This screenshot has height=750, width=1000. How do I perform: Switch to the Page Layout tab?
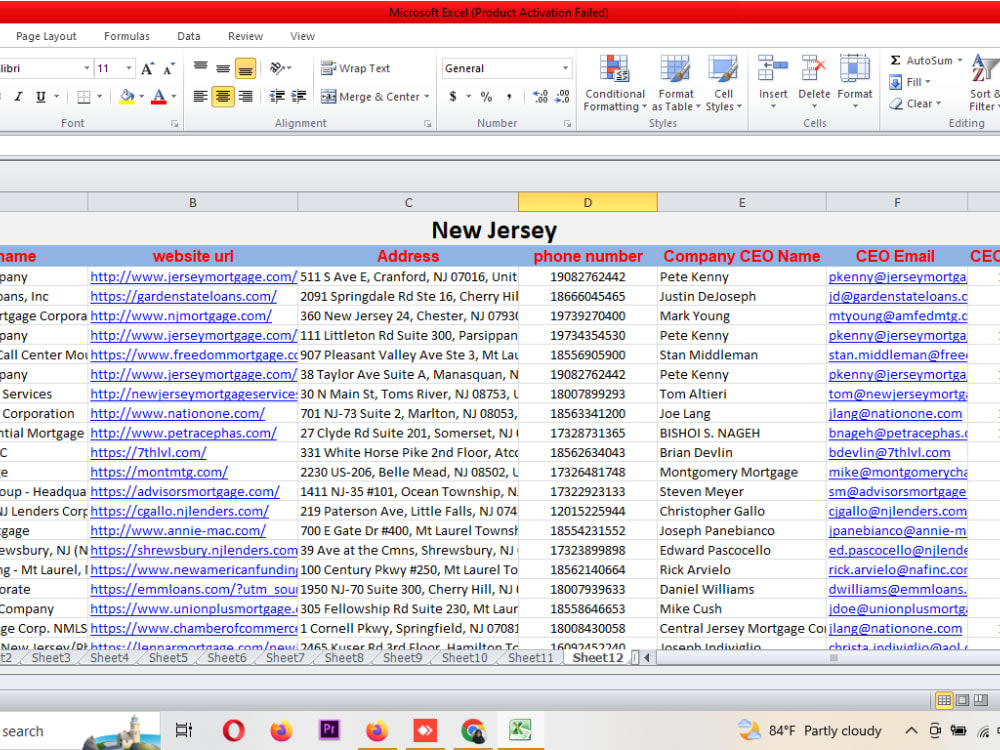pyautogui.click(x=46, y=36)
